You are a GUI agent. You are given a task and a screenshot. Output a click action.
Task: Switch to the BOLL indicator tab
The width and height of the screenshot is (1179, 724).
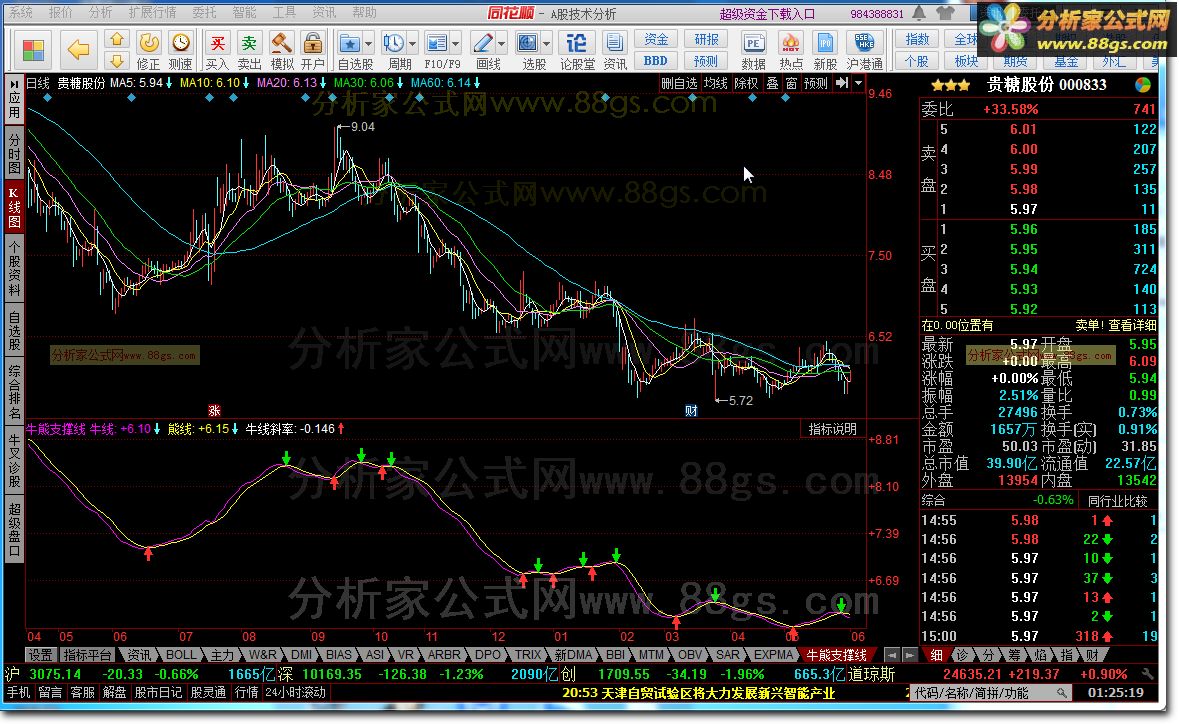[x=180, y=655]
